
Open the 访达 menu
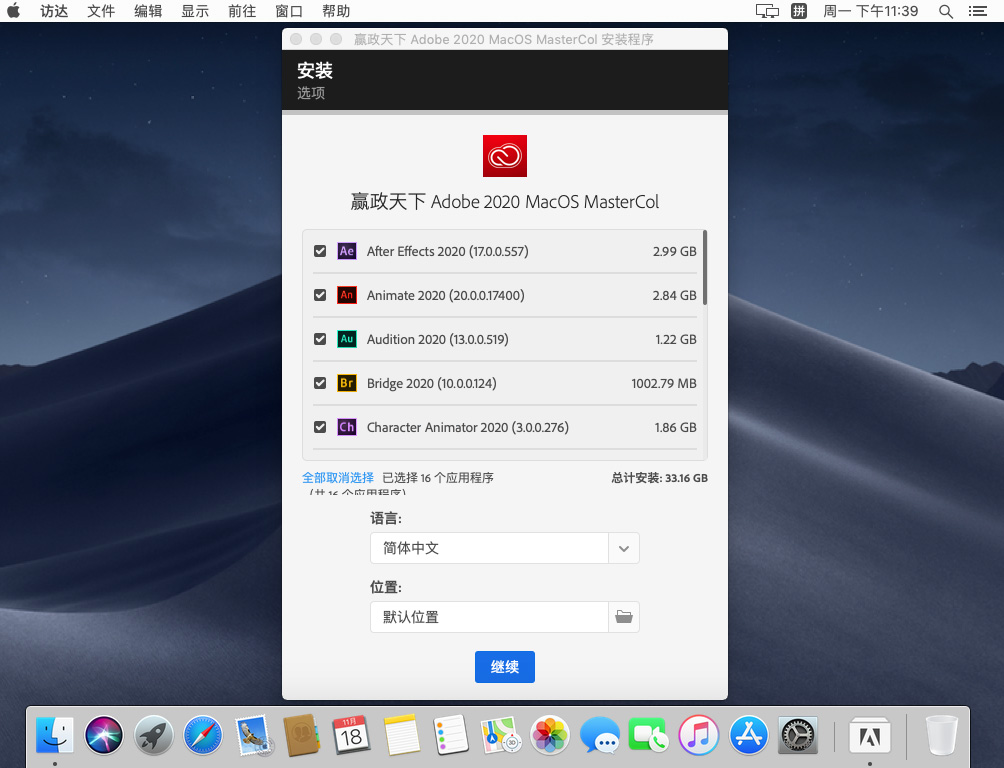[x=54, y=11]
